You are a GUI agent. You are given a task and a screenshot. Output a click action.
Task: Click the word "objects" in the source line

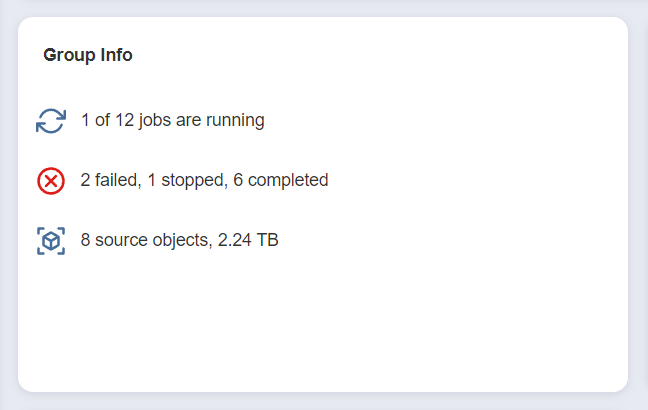(x=178, y=241)
